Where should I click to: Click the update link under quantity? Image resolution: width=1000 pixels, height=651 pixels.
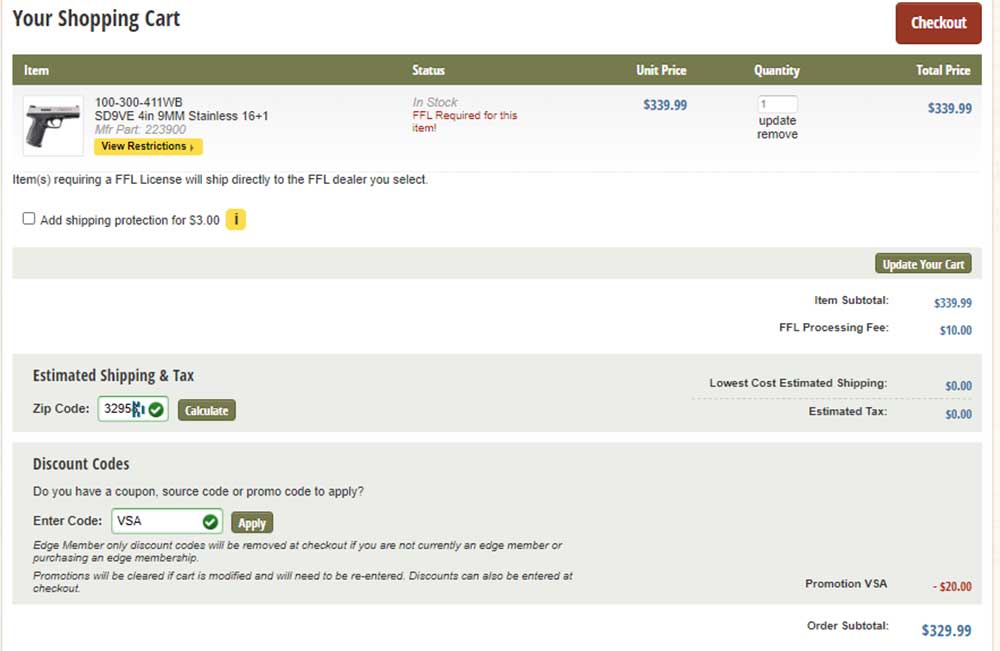[x=777, y=121]
